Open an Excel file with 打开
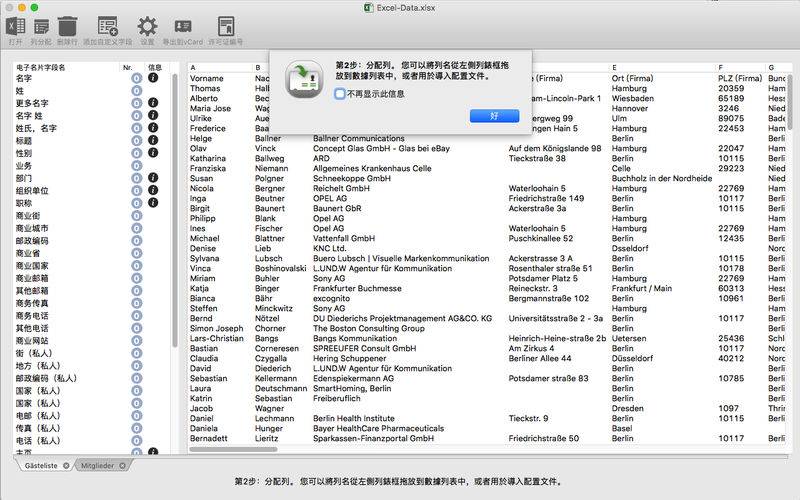The height and width of the screenshot is (500, 800). point(15,26)
